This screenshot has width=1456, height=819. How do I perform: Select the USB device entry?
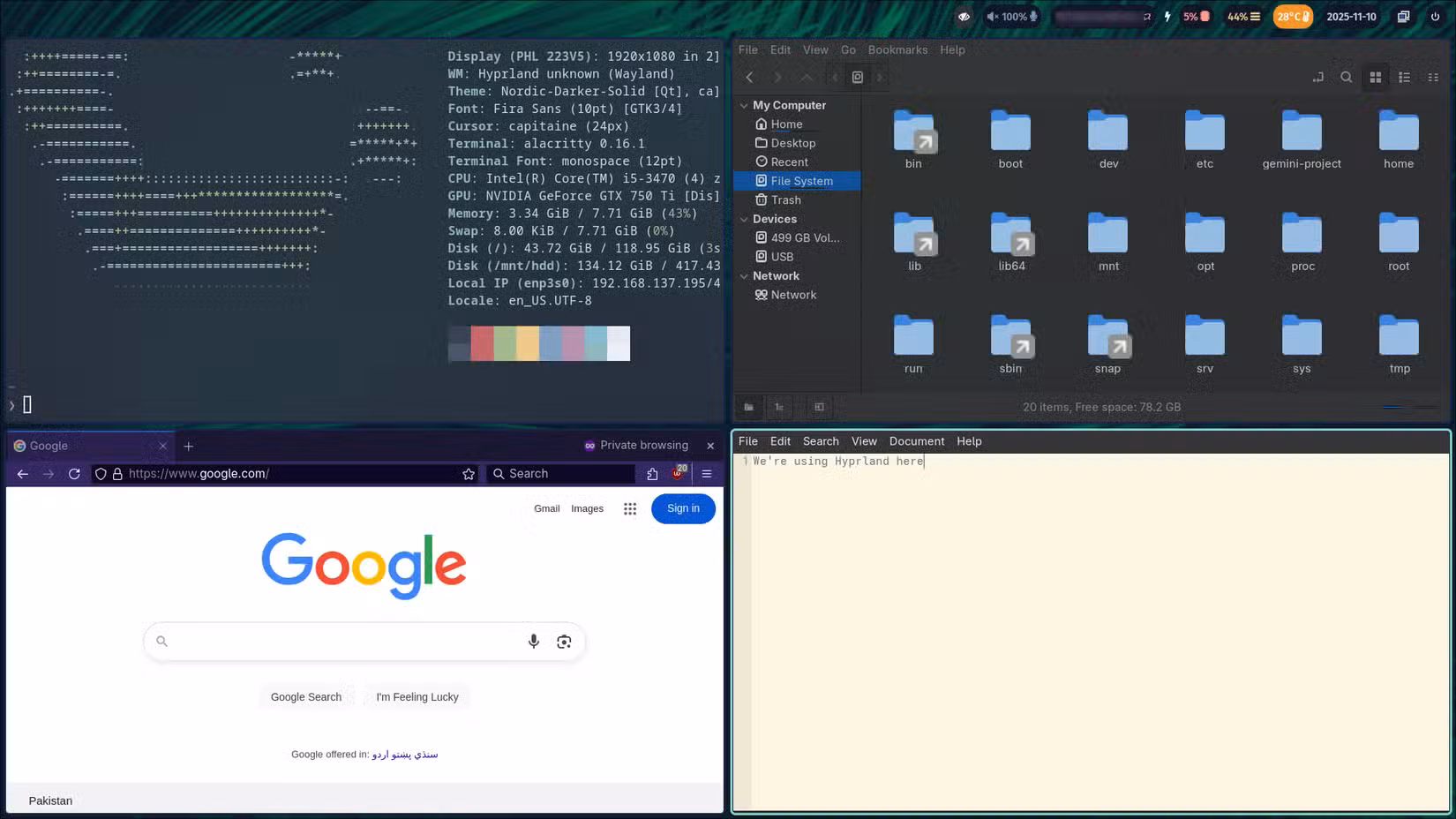coord(780,256)
